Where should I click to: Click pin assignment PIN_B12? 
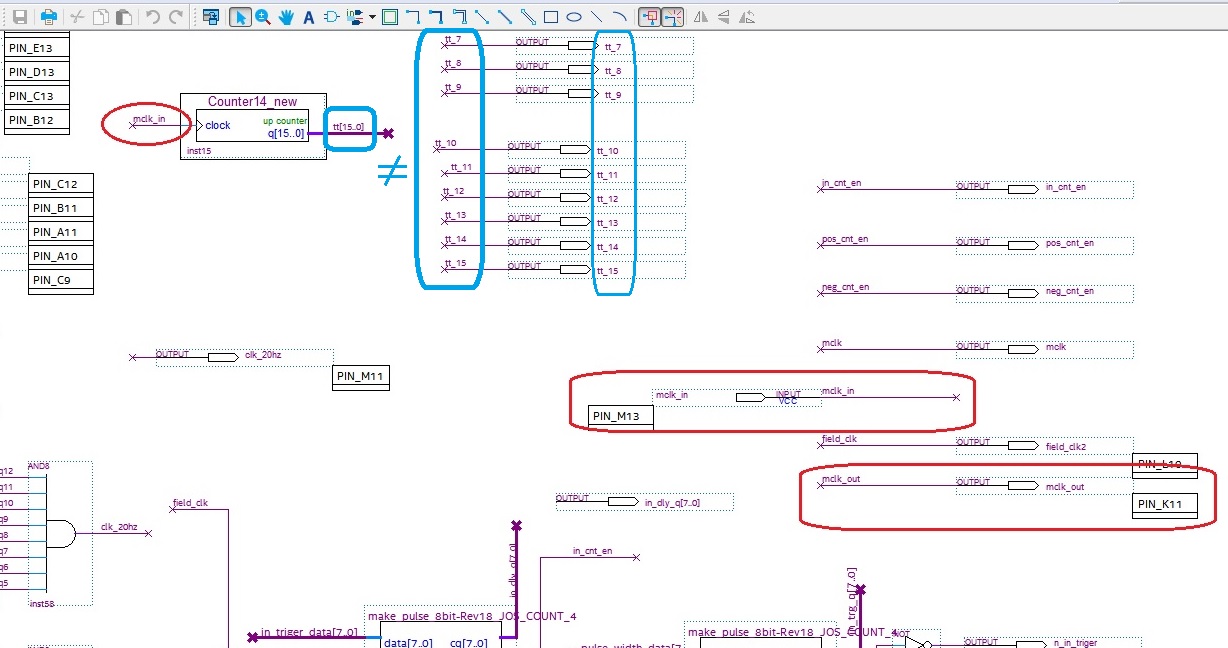38,120
